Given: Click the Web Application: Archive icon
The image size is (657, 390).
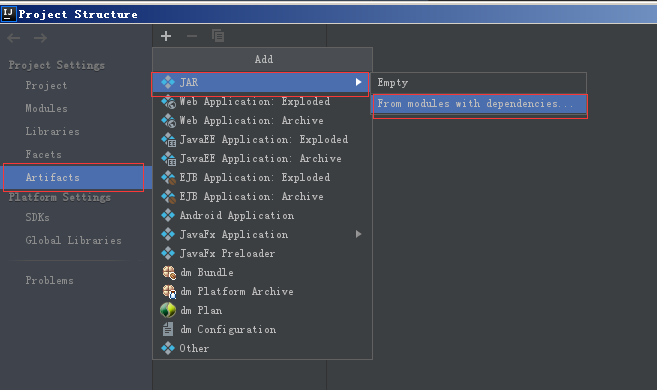Looking at the screenshot, I should point(168,121).
